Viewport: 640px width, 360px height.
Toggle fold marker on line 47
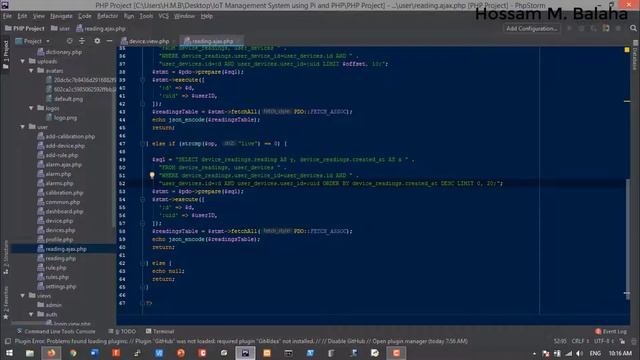142,143
